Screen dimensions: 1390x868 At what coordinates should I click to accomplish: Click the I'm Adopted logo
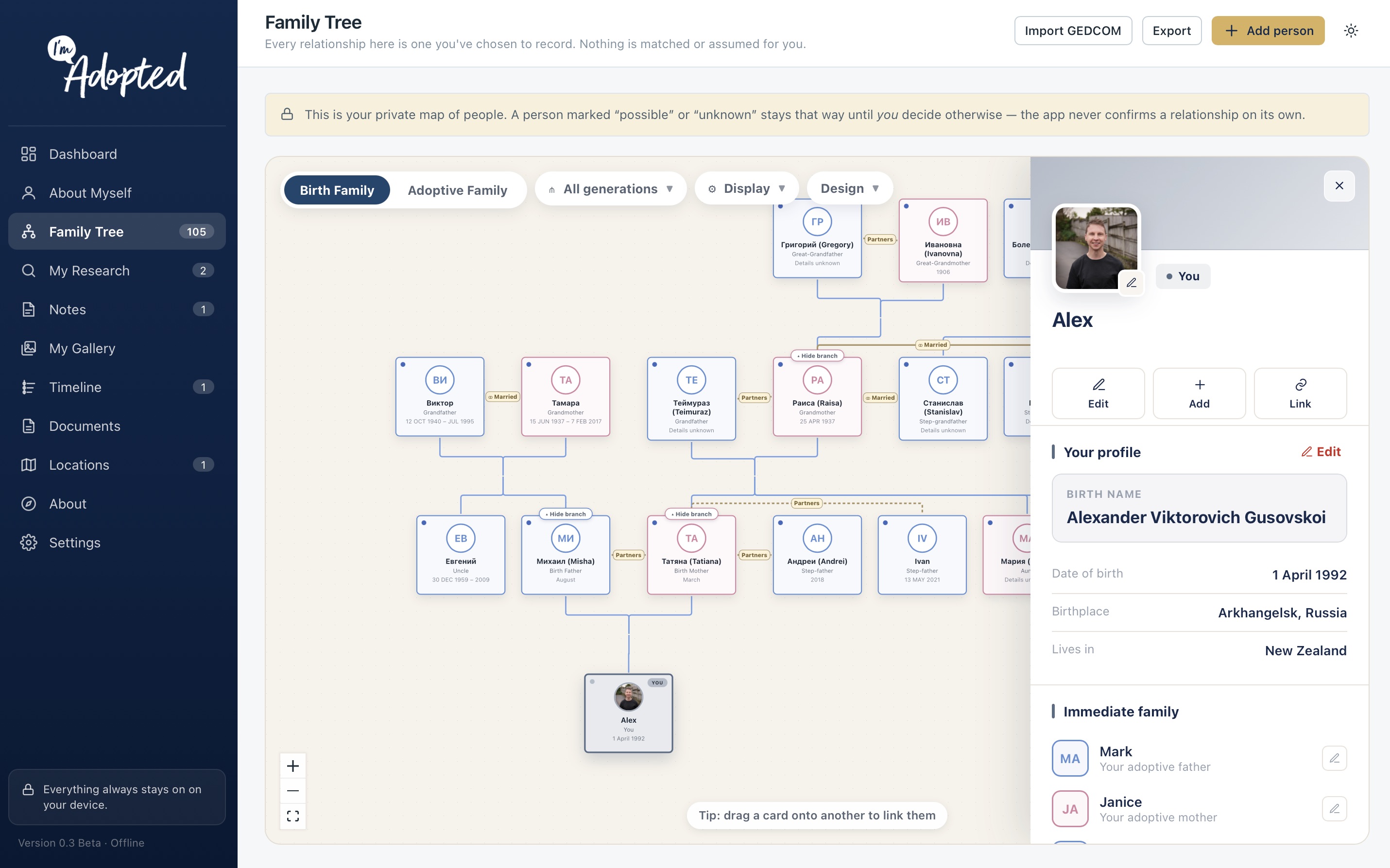pos(117,66)
